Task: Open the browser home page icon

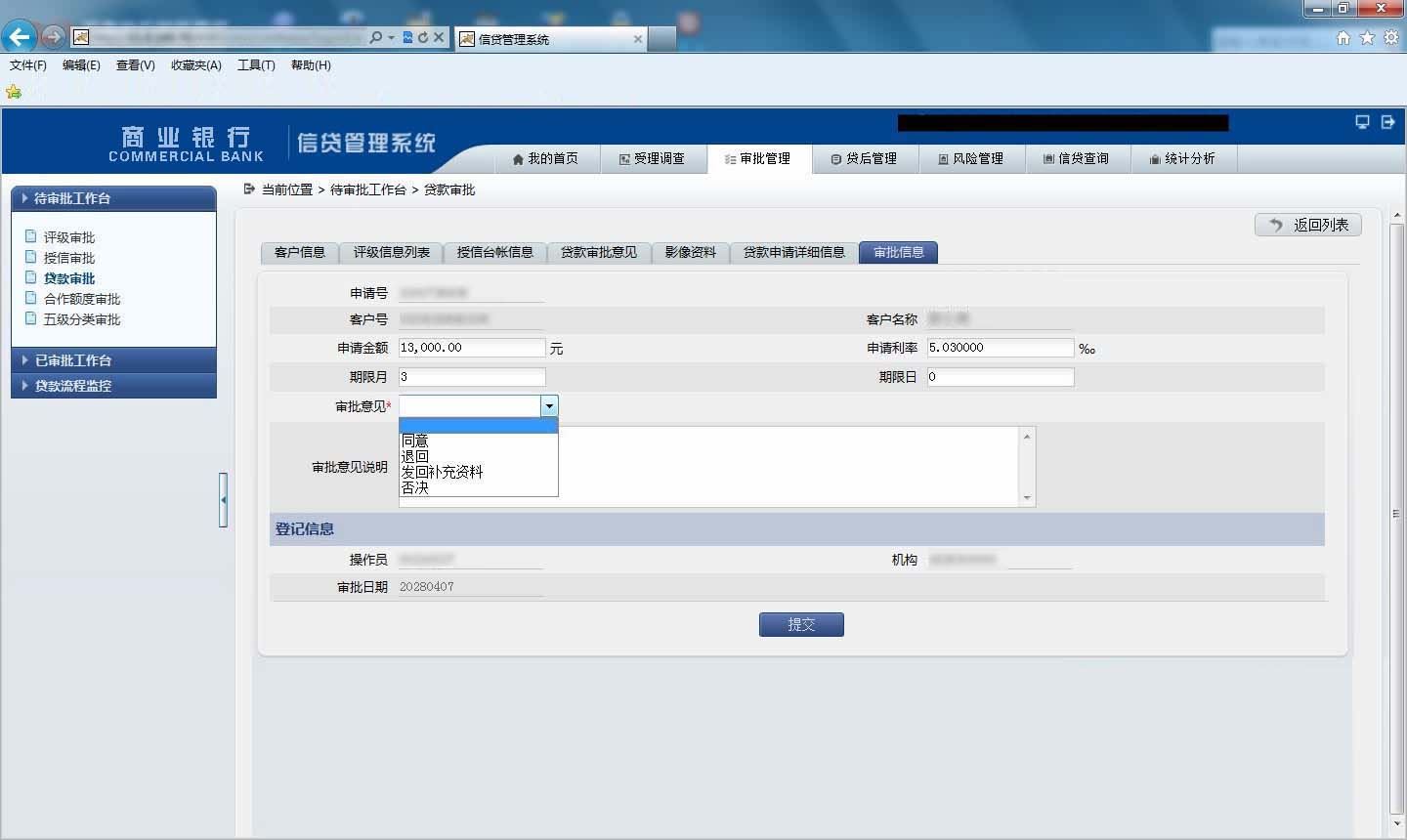Action: tap(1343, 38)
